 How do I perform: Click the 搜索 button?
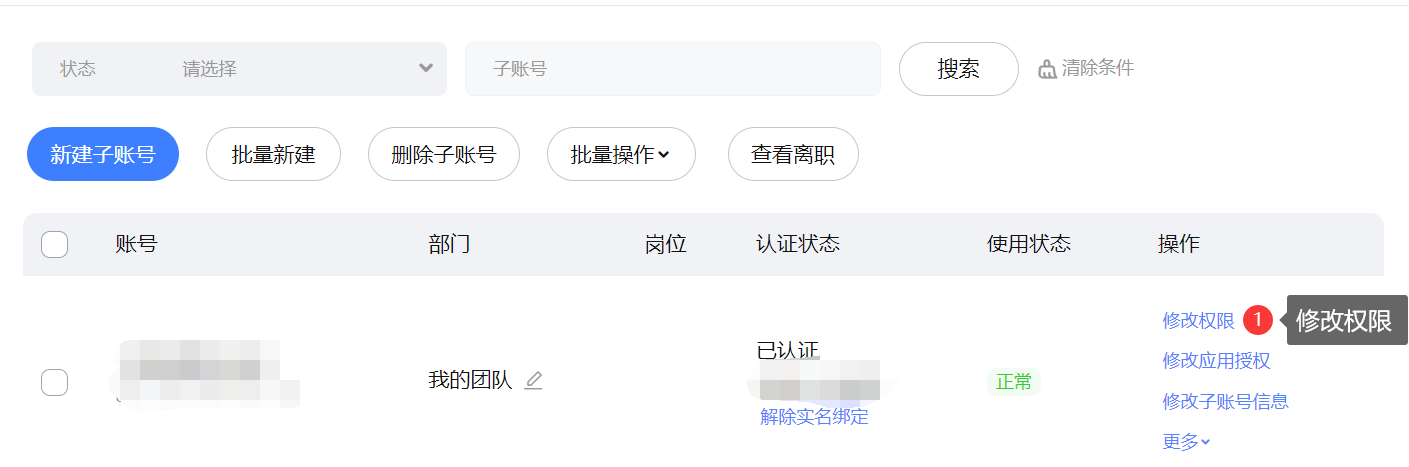pos(958,69)
